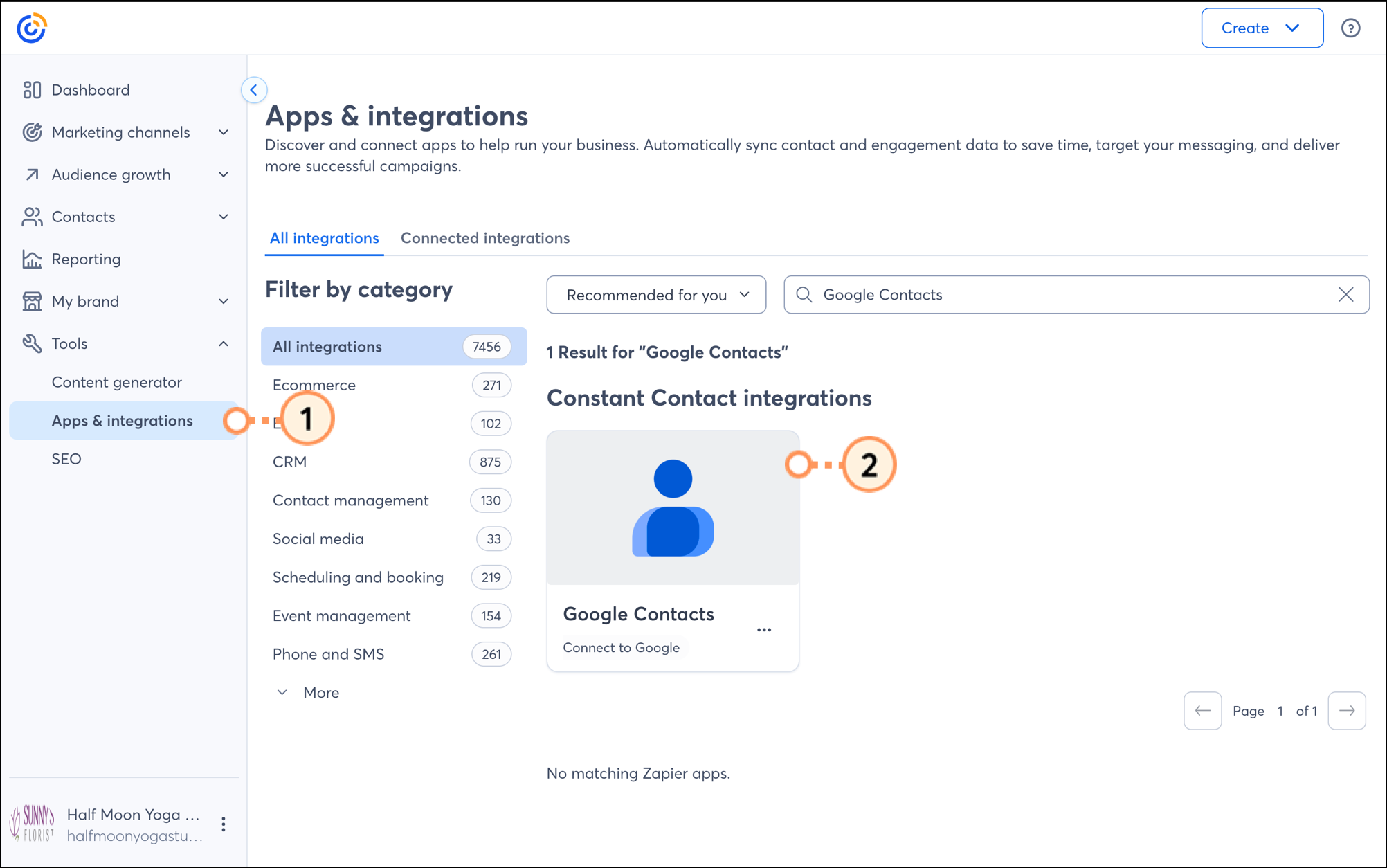Click the Constant Contact logo
The width and height of the screenshot is (1387, 868).
[32, 28]
